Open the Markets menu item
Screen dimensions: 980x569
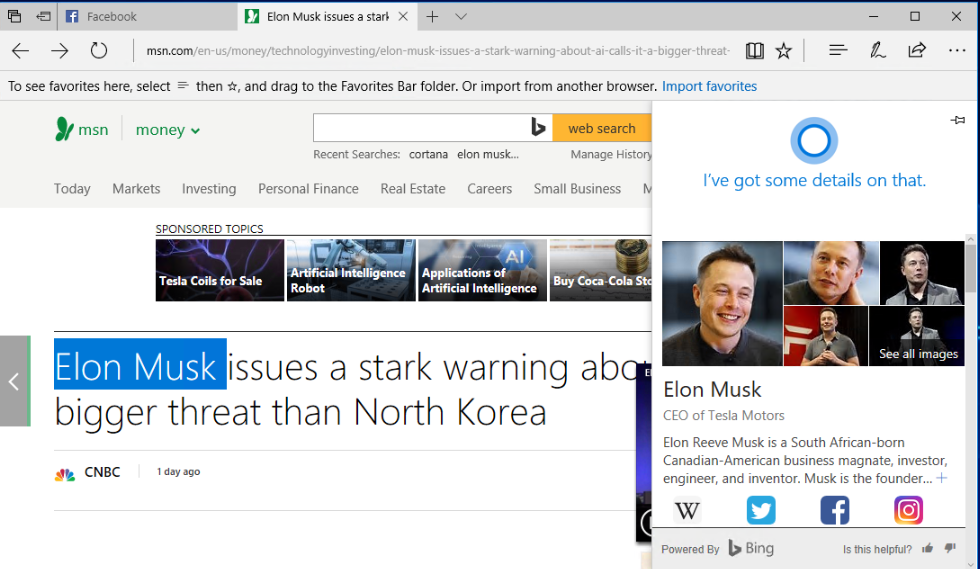(x=136, y=189)
